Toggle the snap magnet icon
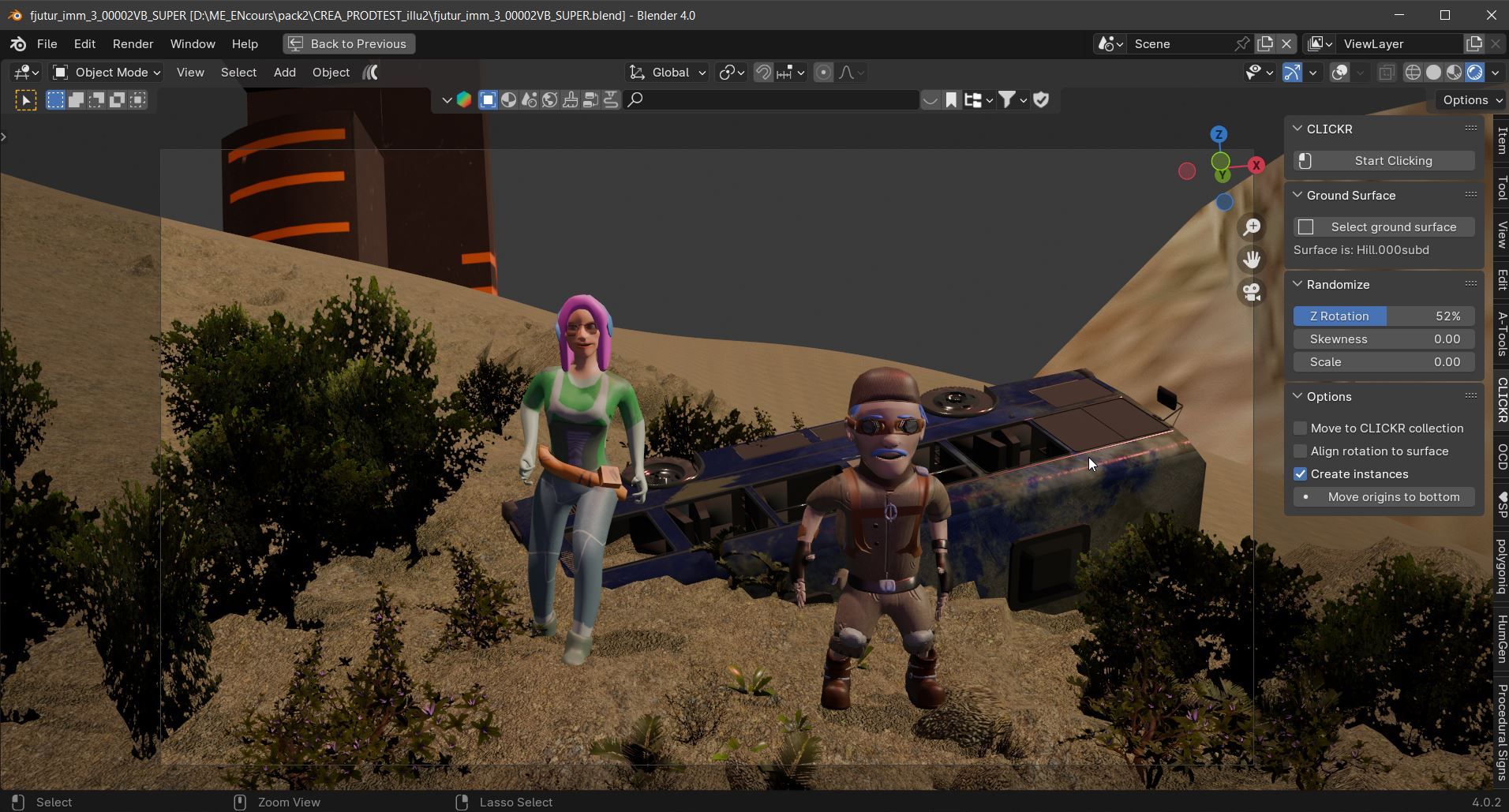The width and height of the screenshot is (1509, 812). [x=763, y=73]
